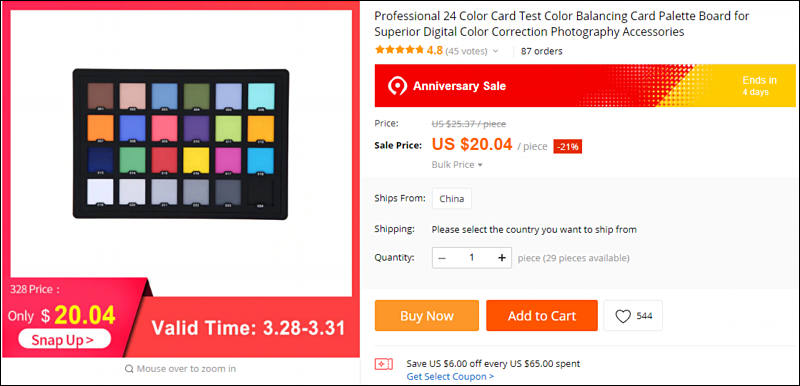Image resolution: width=800 pixels, height=386 pixels.
Task: Click the quantity input field
Action: coord(472,258)
